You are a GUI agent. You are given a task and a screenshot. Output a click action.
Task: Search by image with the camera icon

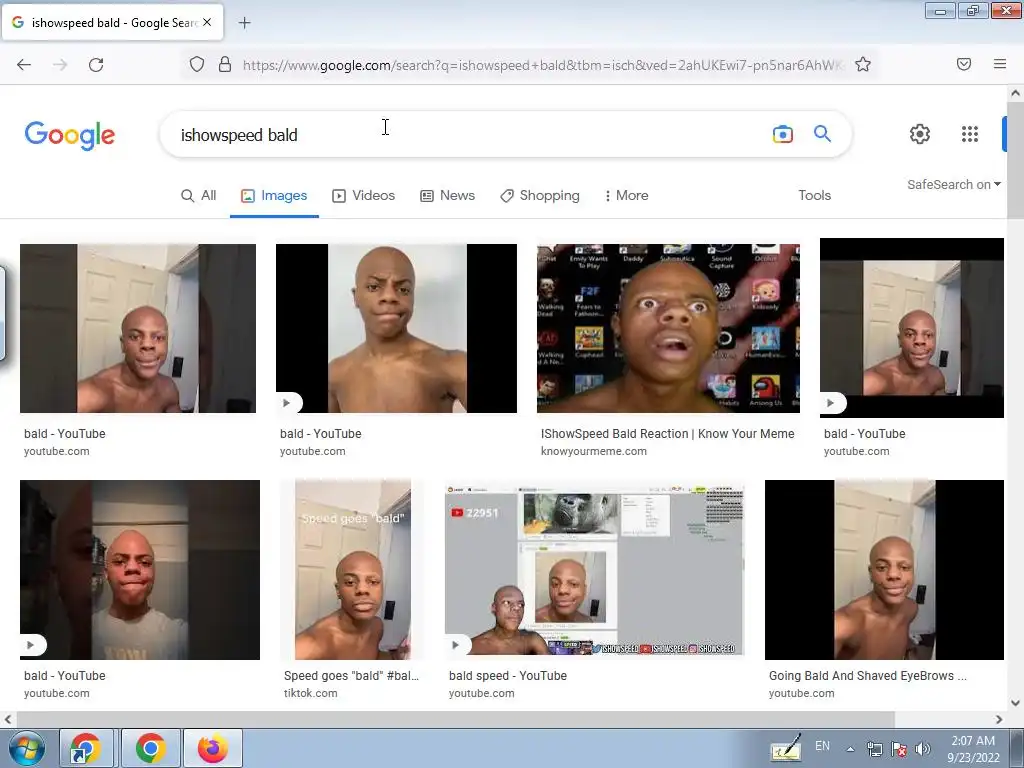(782, 134)
